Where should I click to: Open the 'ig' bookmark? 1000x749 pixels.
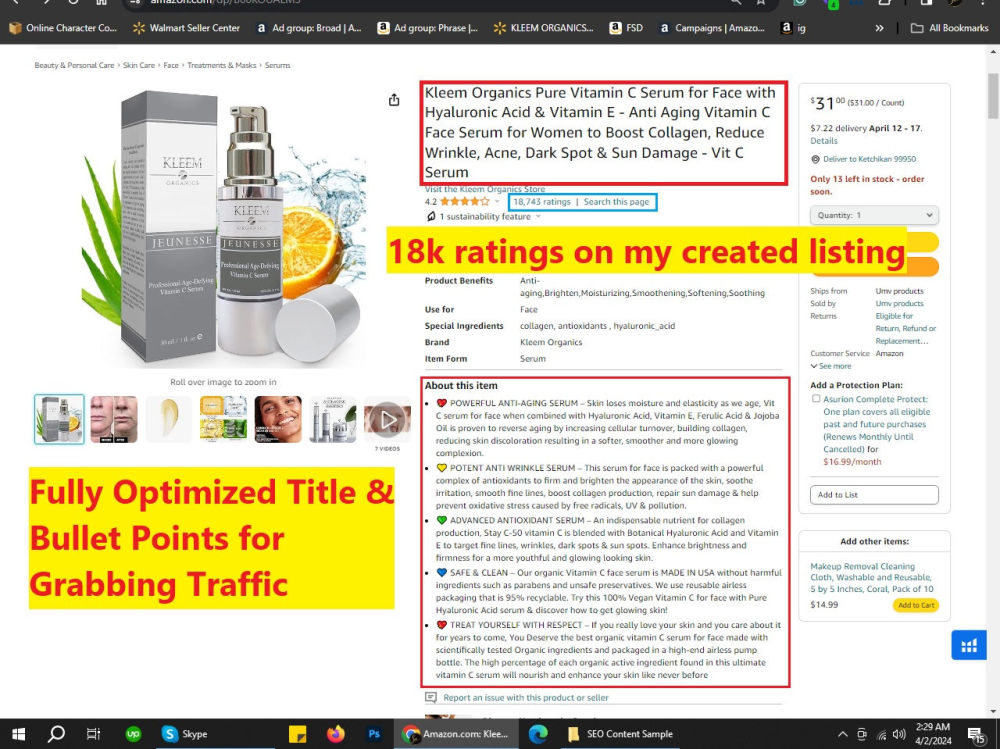point(793,28)
